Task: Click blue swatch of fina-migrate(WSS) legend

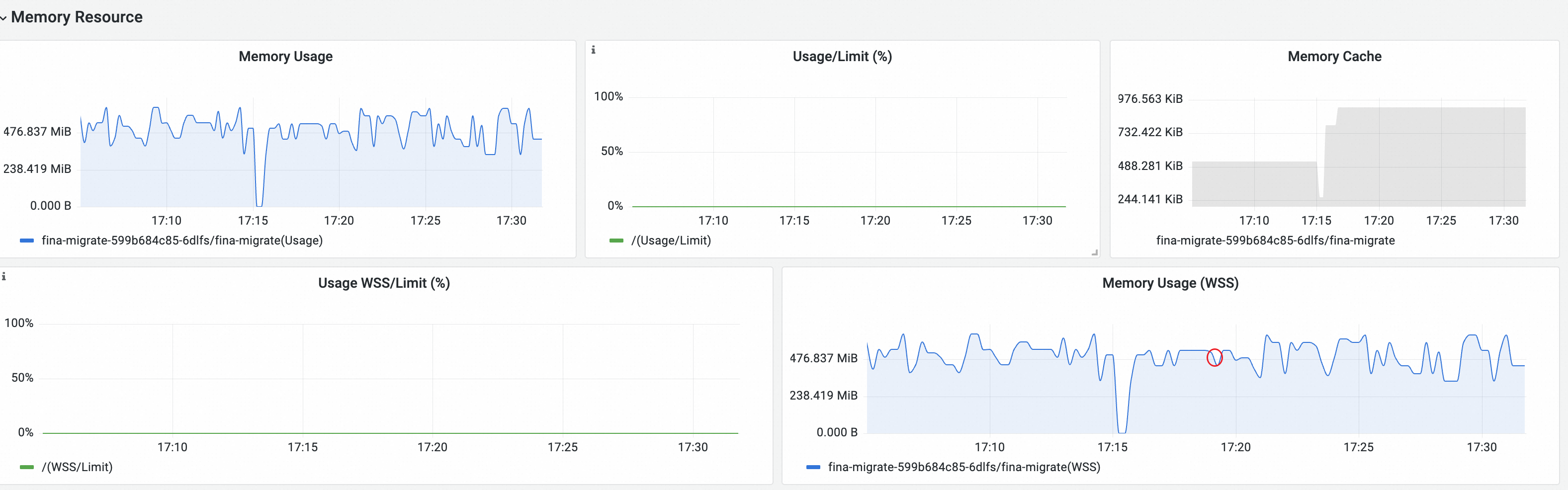Action: click(813, 468)
